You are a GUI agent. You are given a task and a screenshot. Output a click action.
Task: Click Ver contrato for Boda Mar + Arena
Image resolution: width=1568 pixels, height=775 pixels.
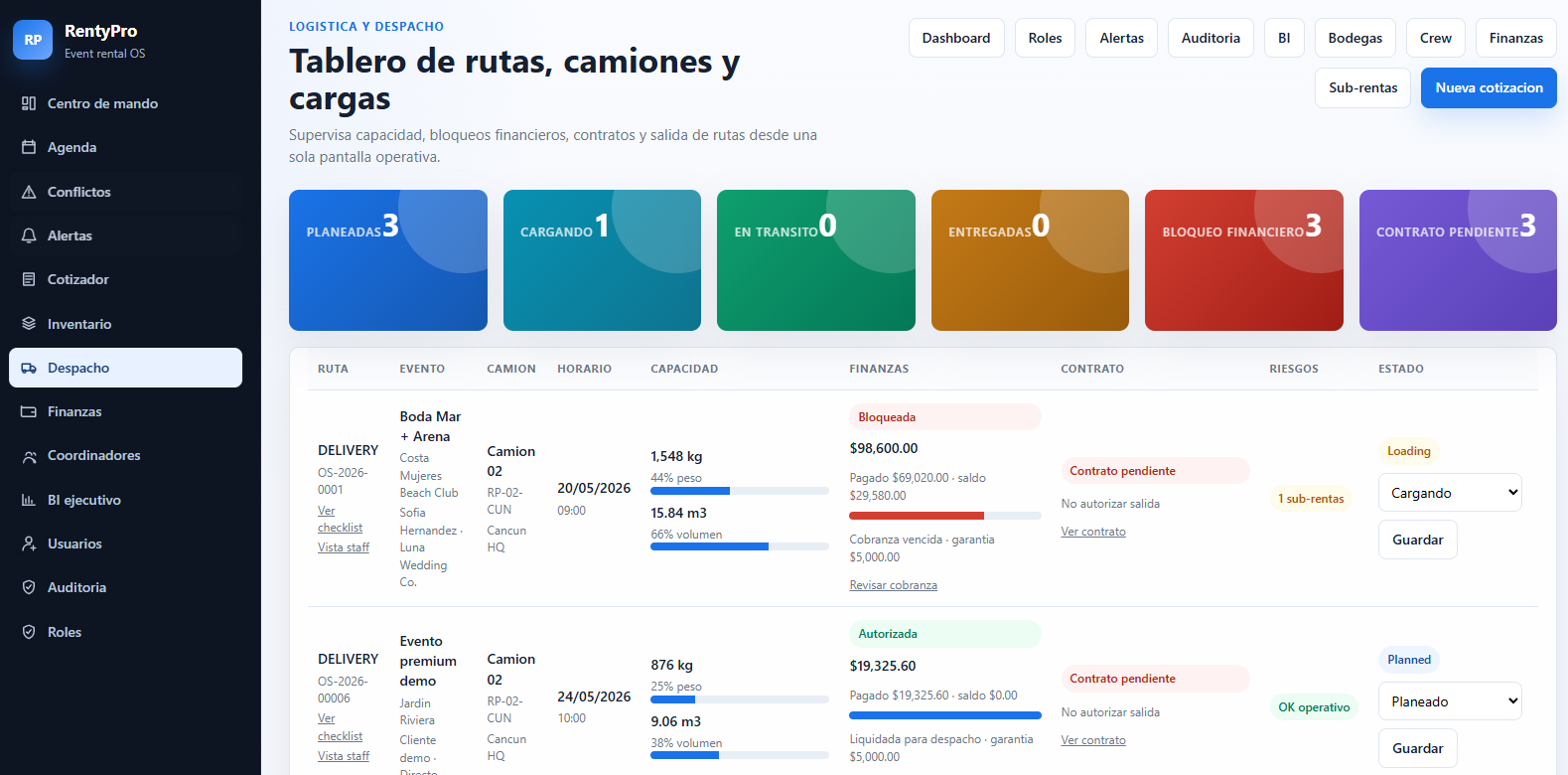[1093, 532]
